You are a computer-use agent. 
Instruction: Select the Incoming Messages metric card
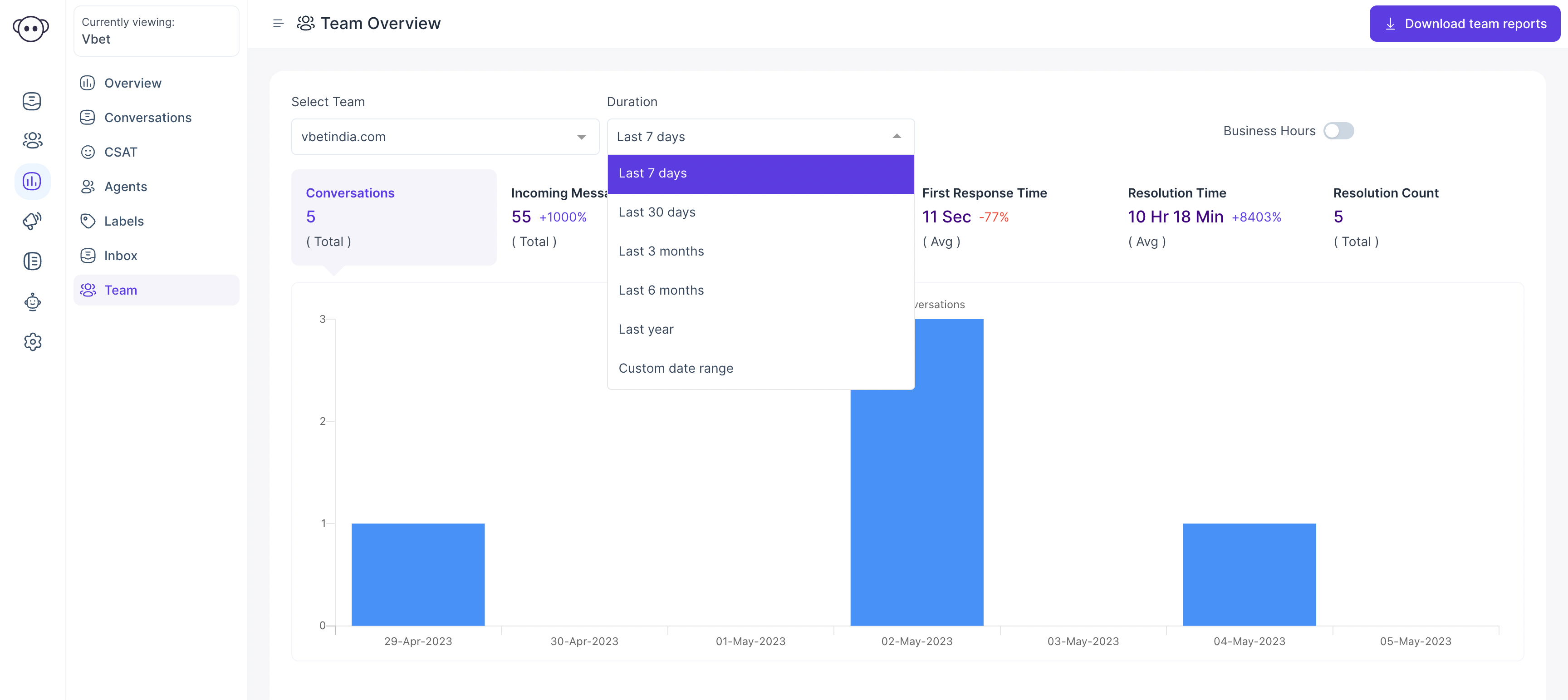553,217
